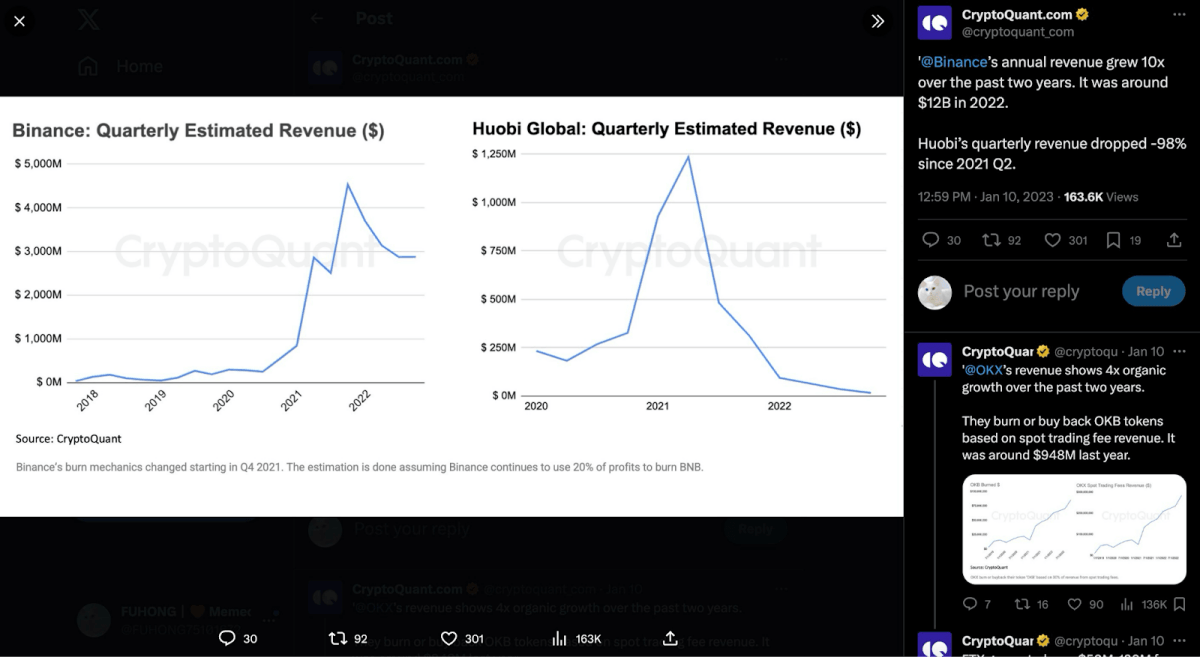The image size is (1200, 657).
Task: Open more options on the last tweet in the sidebar
Action: (x=1179, y=641)
